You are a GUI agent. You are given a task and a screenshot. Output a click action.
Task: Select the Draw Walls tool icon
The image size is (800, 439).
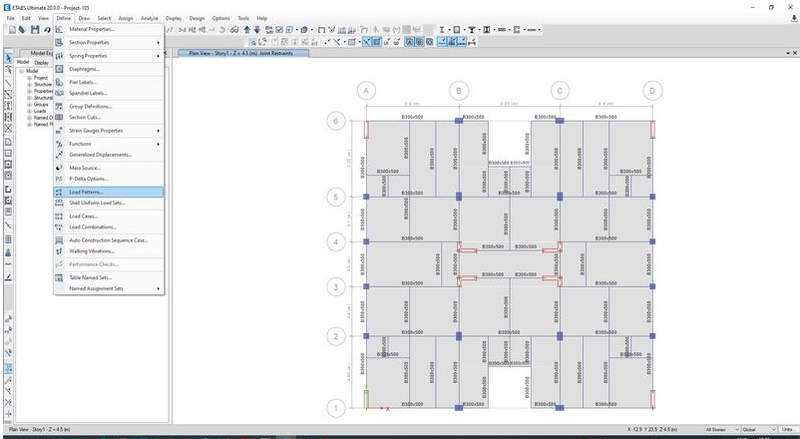(8, 189)
